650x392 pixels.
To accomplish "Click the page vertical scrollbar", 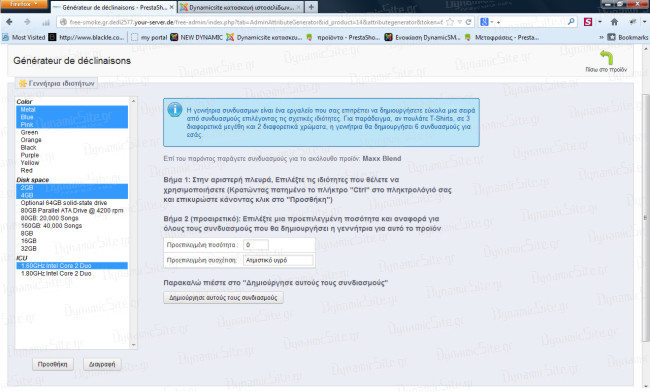I will (646, 217).
